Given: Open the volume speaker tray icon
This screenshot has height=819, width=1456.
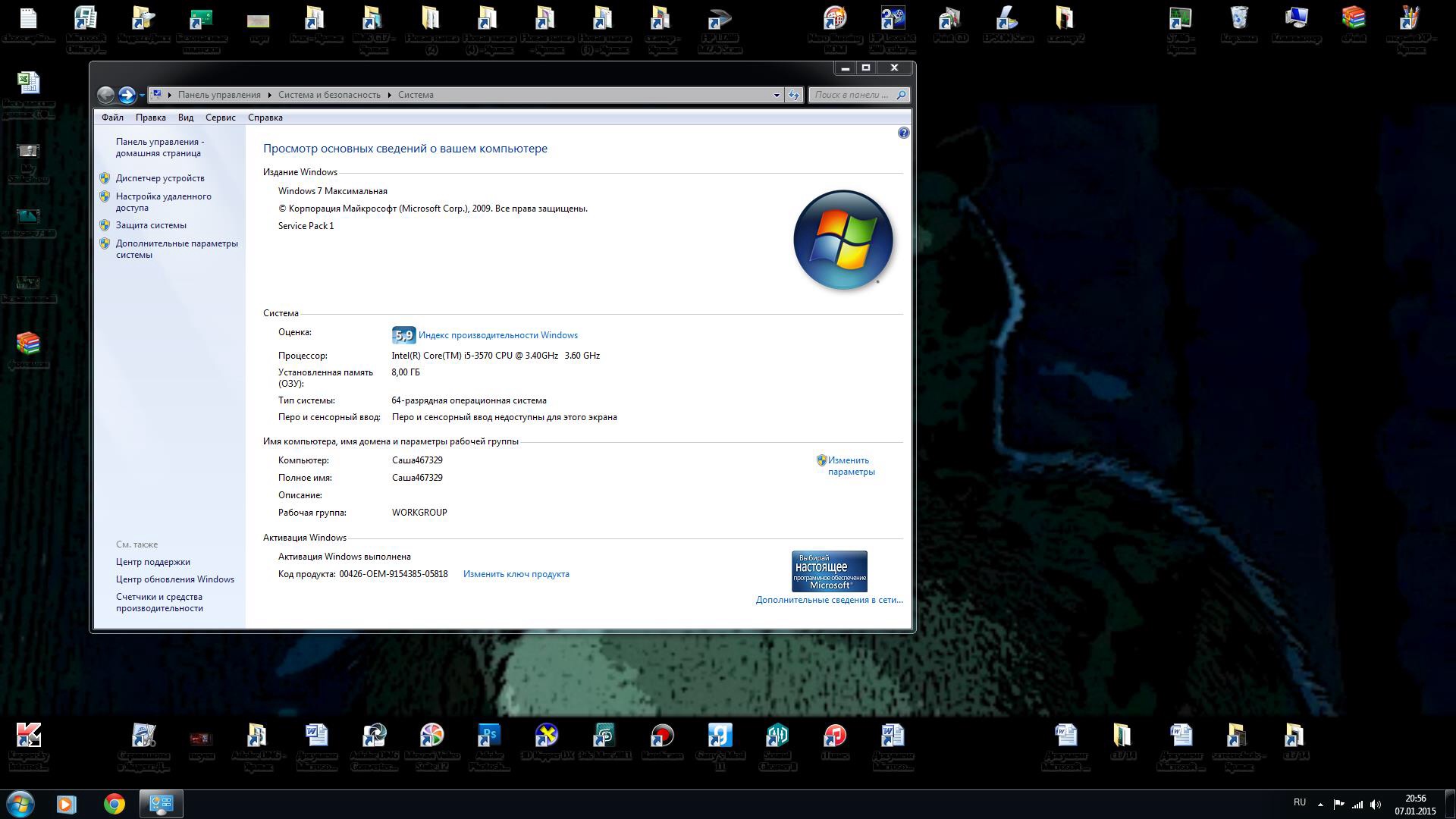Looking at the screenshot, I should [1376, 804].
